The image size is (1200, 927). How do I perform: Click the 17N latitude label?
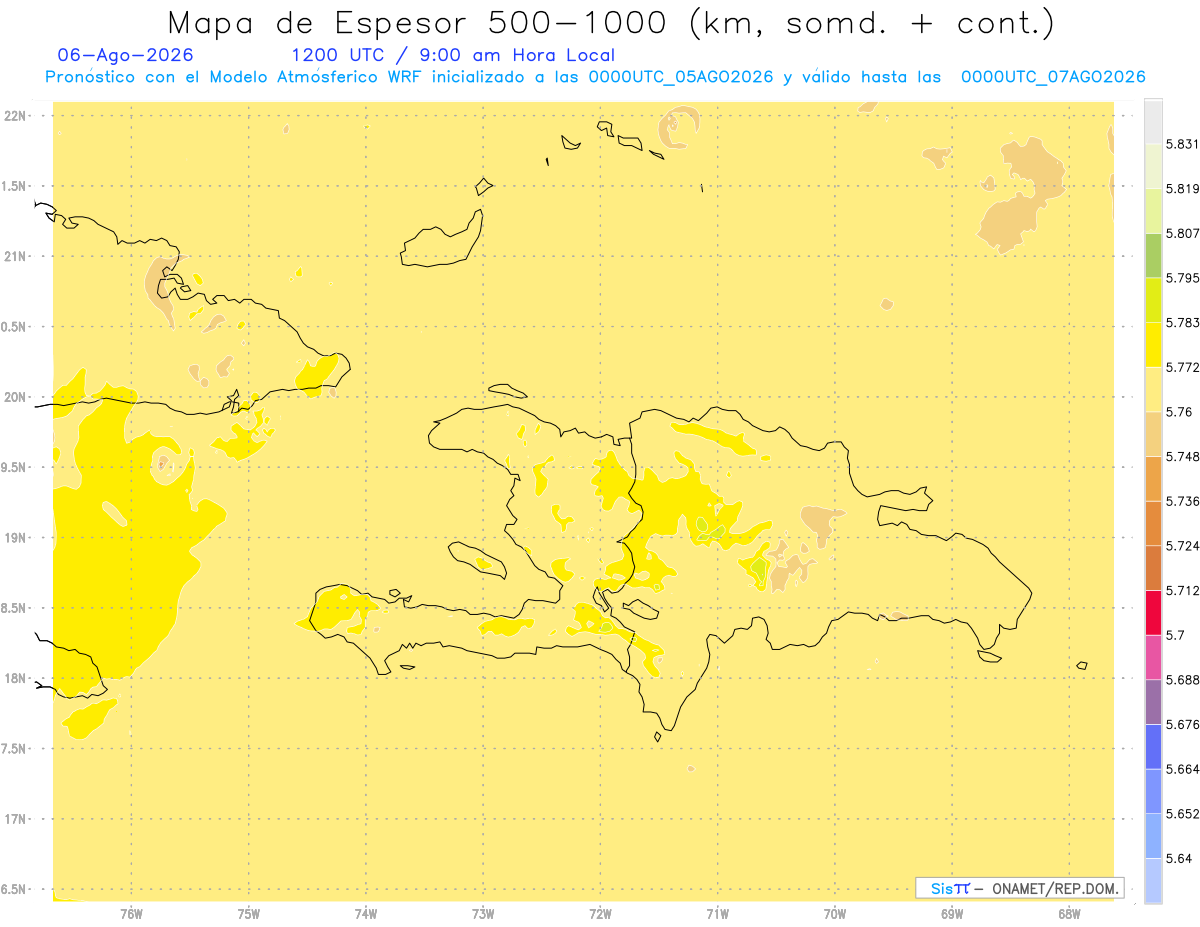pyautogui.click(x=17, y=819)
